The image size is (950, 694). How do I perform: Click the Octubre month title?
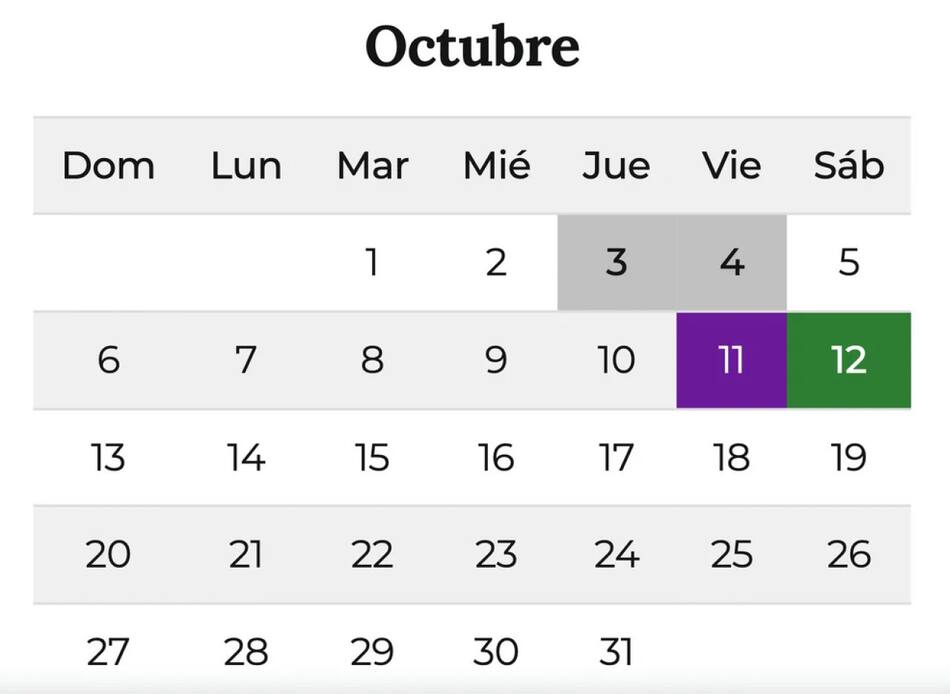point(472,46)
